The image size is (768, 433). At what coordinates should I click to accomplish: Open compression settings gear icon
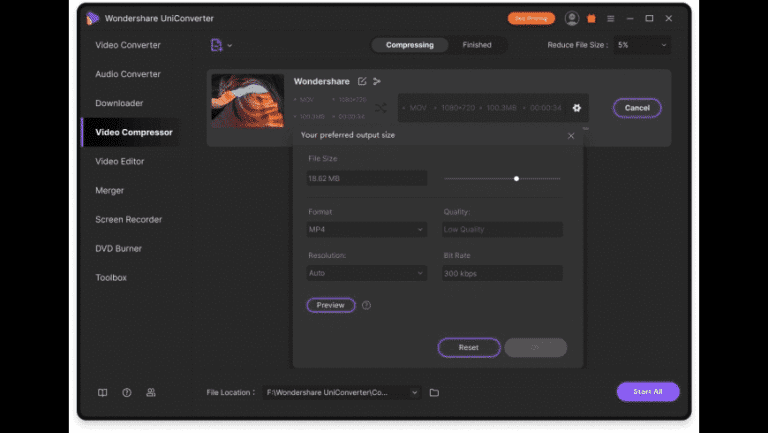576,108
